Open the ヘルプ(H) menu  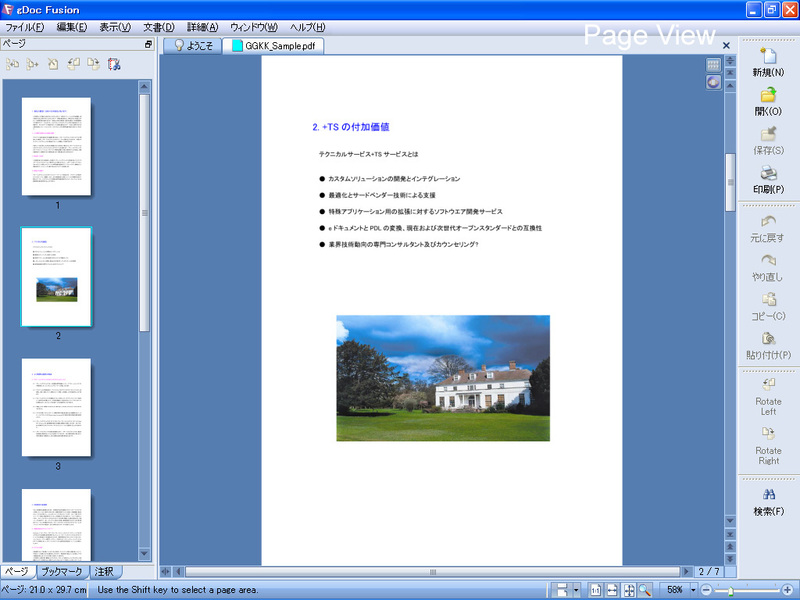[307, 28]
